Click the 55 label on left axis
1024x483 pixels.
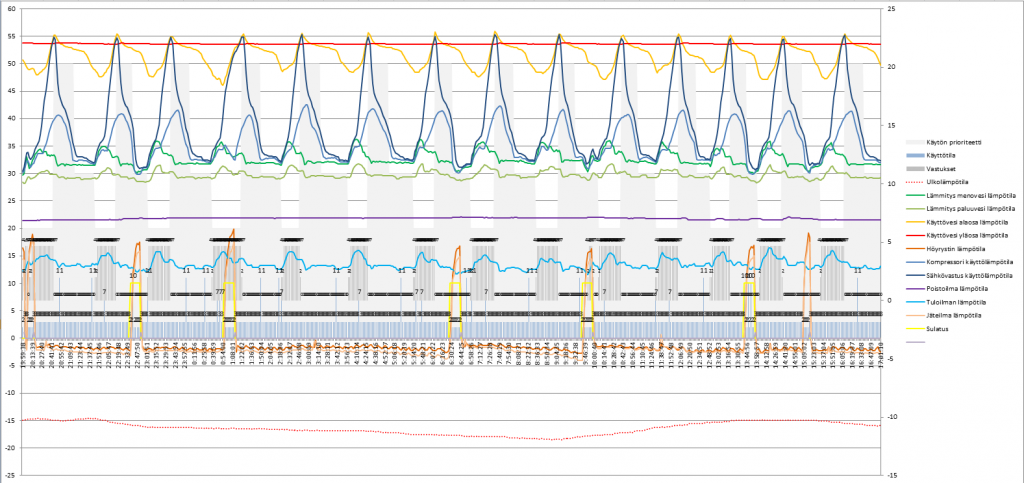point(11,37)
